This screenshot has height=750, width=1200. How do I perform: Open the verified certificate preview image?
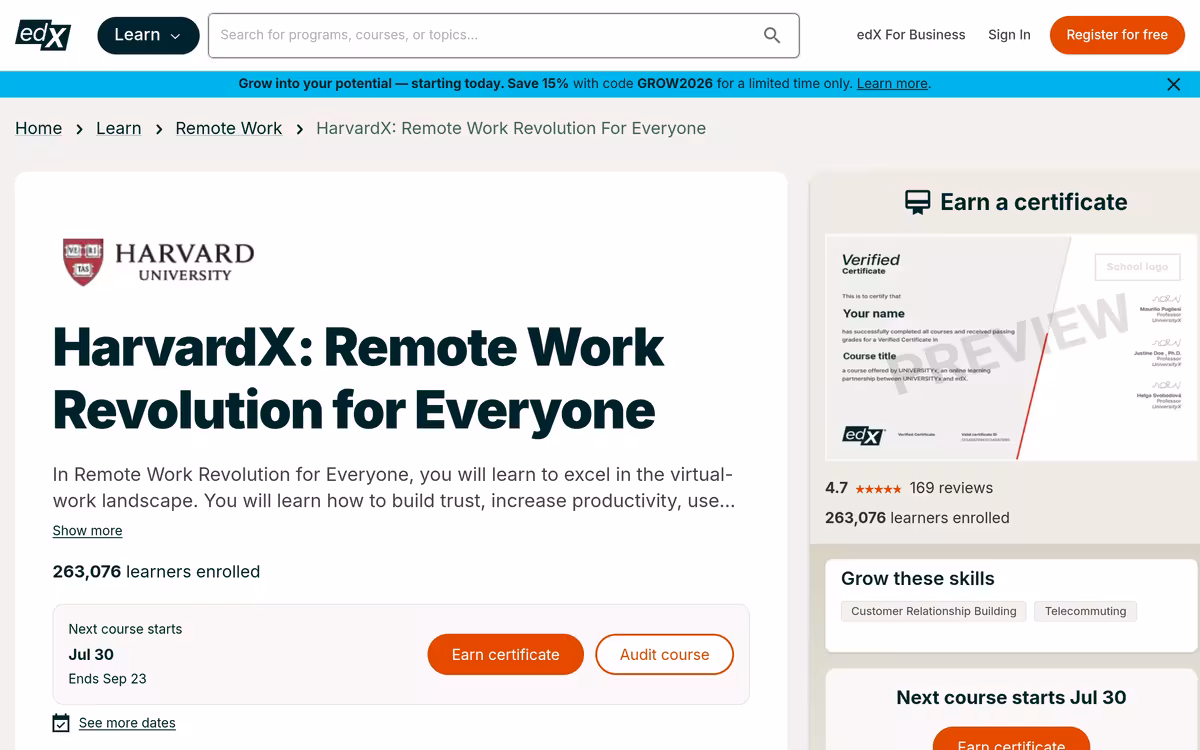coord(1011,348)
